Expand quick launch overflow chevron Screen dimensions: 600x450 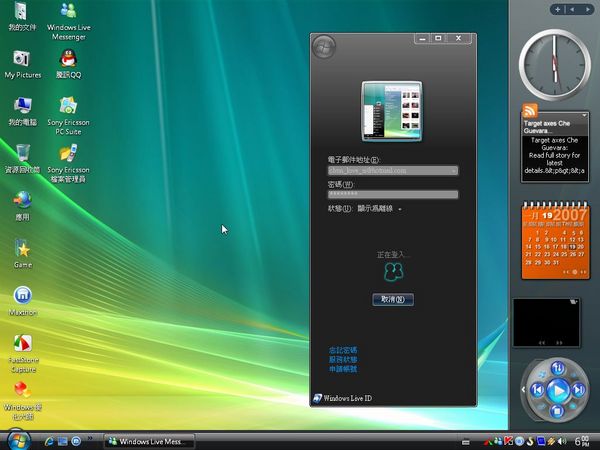pos(90,438)
